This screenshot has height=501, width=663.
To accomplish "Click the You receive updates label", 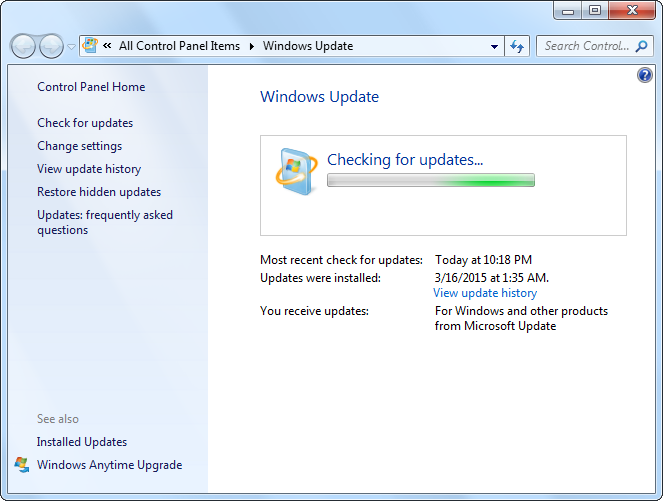I will pos(314,311).
